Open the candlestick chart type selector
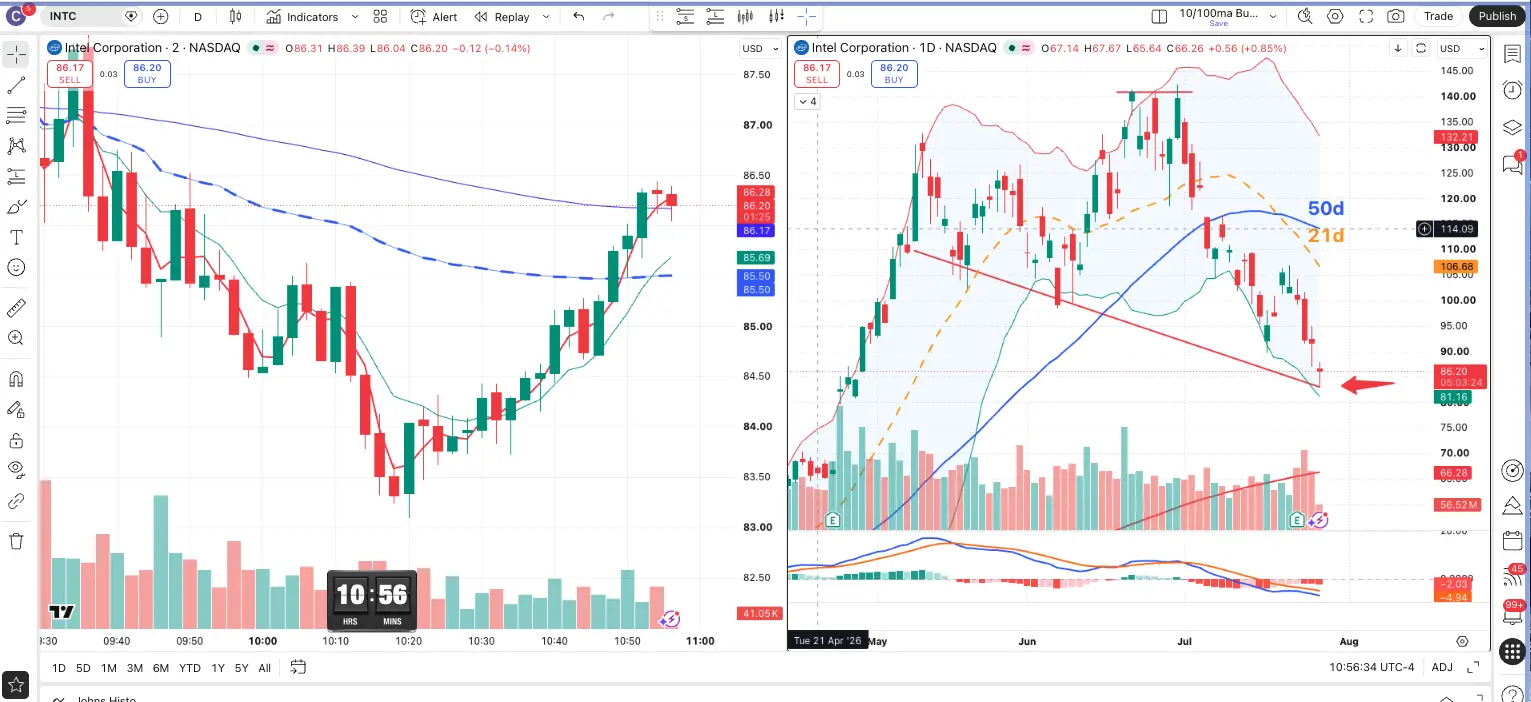The height and width of the screenshot is (702, 1531). [236, 16]
